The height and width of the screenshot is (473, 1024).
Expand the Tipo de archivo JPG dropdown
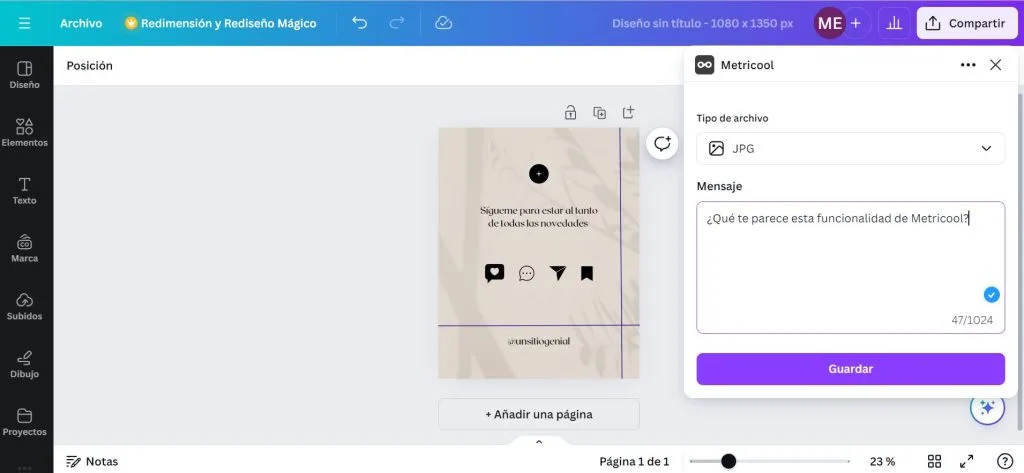[x=850, y=148]
